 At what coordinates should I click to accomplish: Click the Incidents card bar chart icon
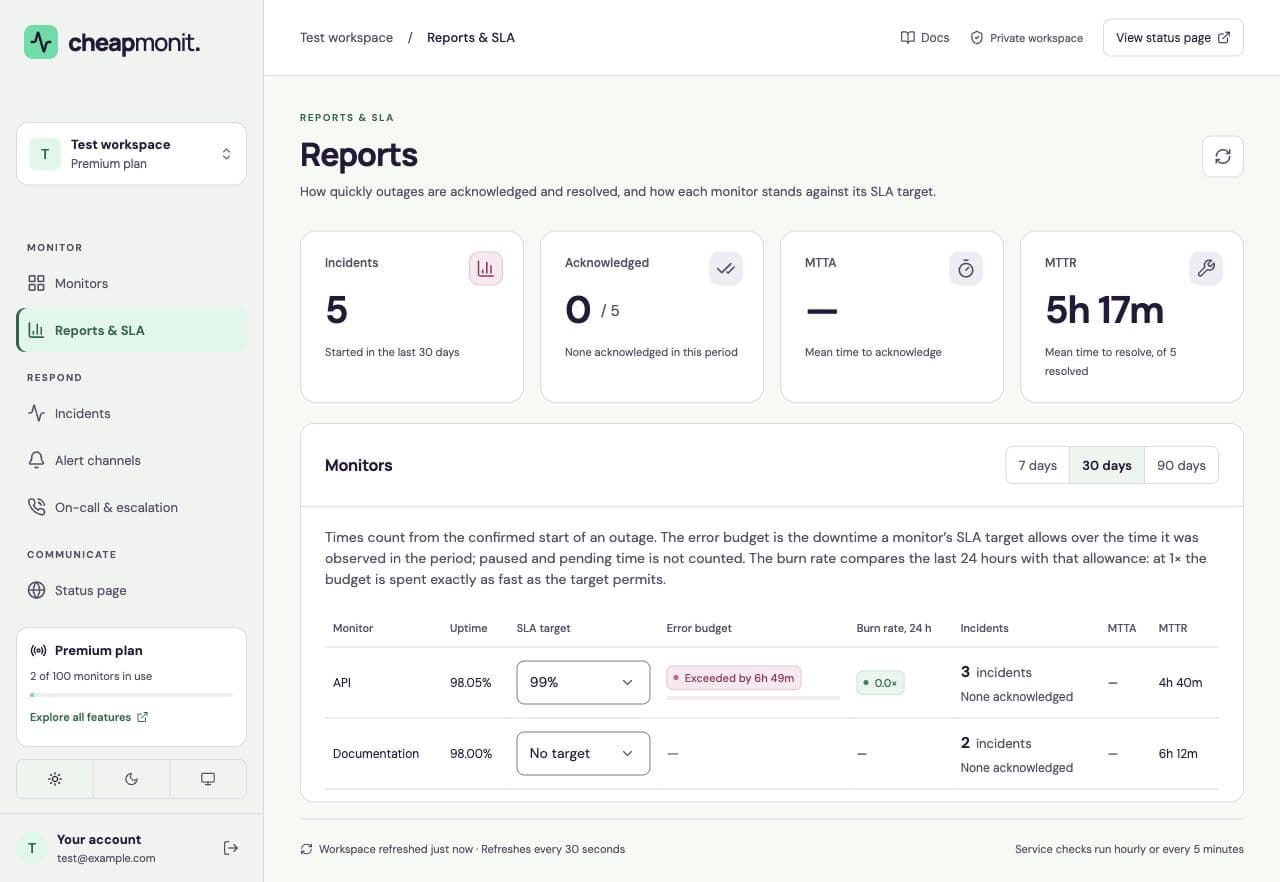tap(486, 268)
